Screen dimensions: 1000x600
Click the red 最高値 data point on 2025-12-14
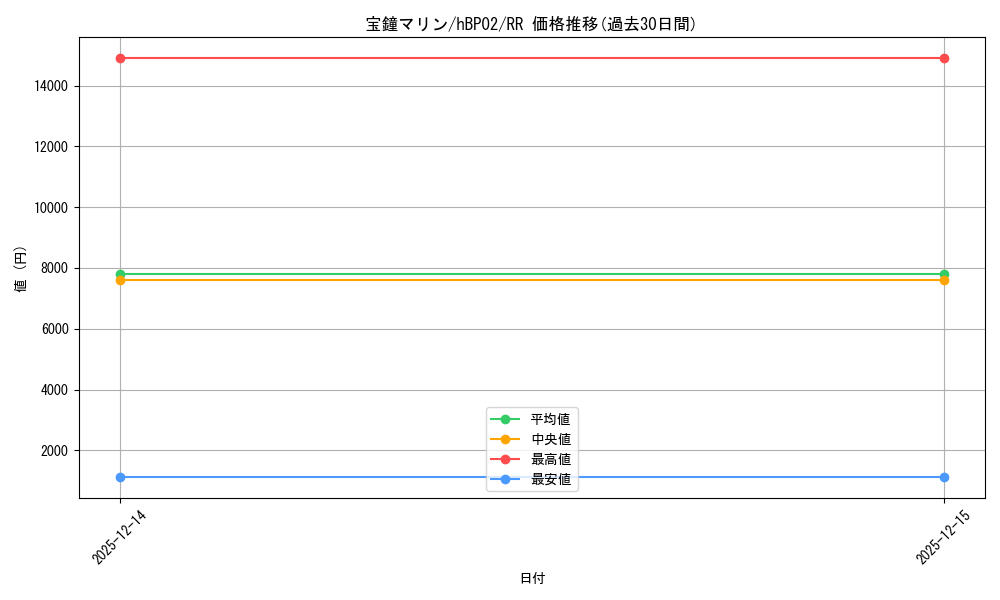pos(120,58)
